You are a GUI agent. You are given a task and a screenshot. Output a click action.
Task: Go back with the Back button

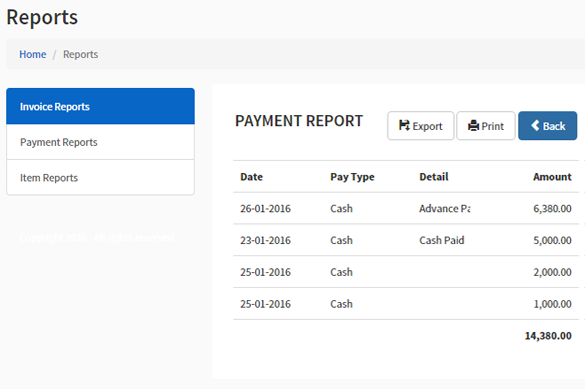547,126
